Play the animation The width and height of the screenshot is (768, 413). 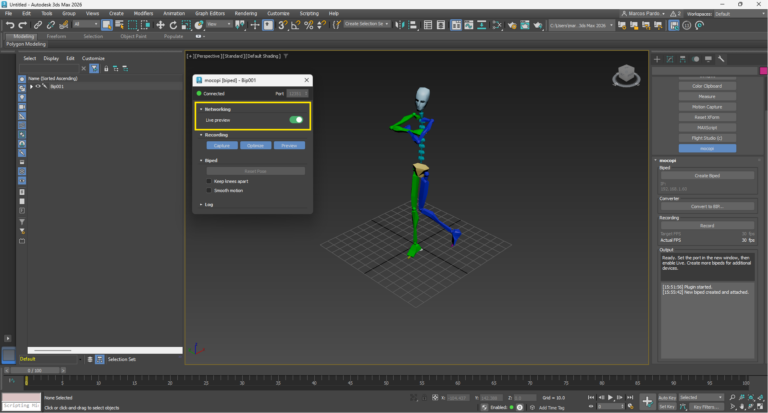pos(610,397)
